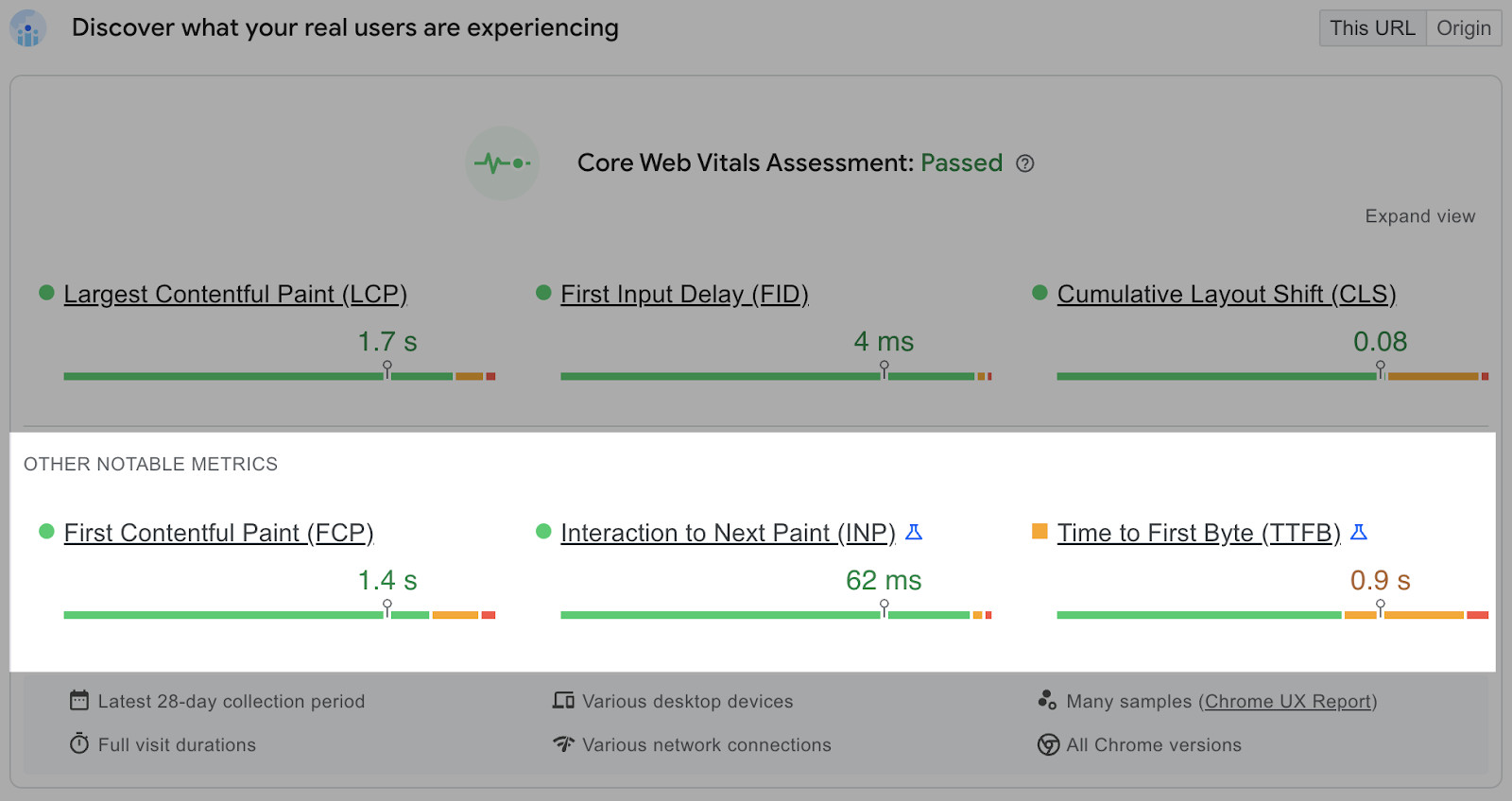Image resolution: width=1512 pixels, height=801 pixels.
Task: Select the This URL tab
Action: point(1372,27)
